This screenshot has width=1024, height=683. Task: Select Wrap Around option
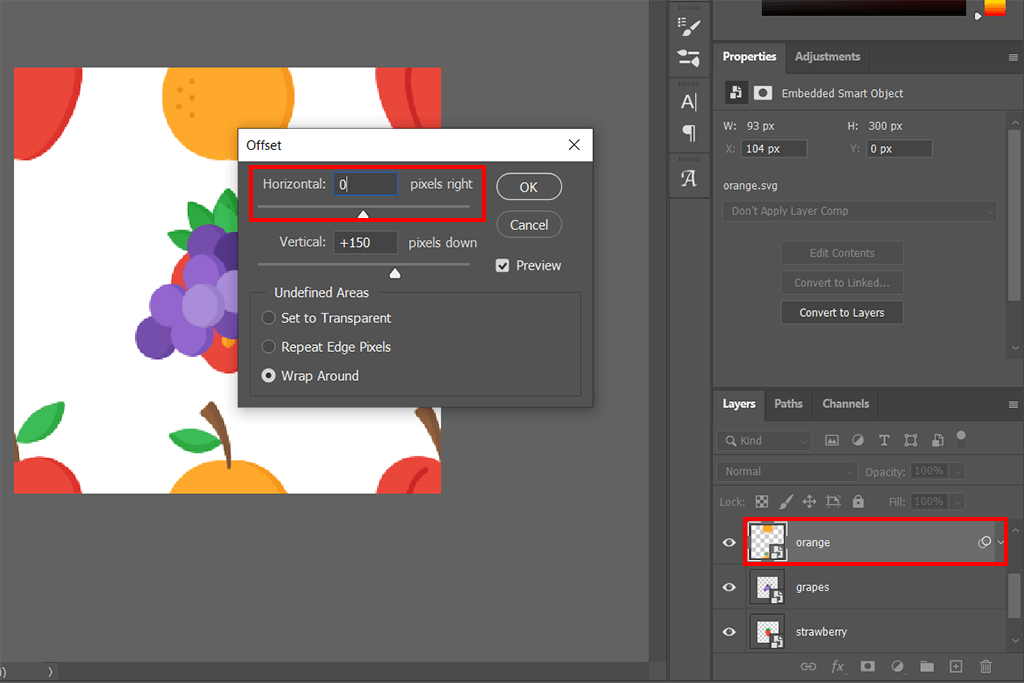268,376
